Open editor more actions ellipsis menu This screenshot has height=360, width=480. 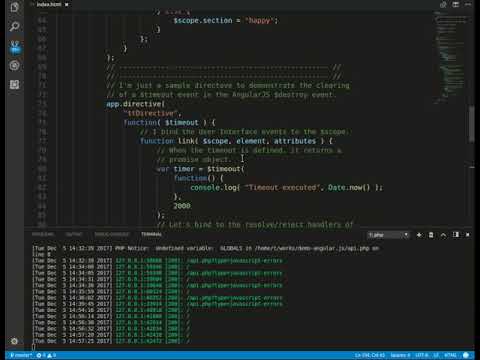(x=468, y=4)
